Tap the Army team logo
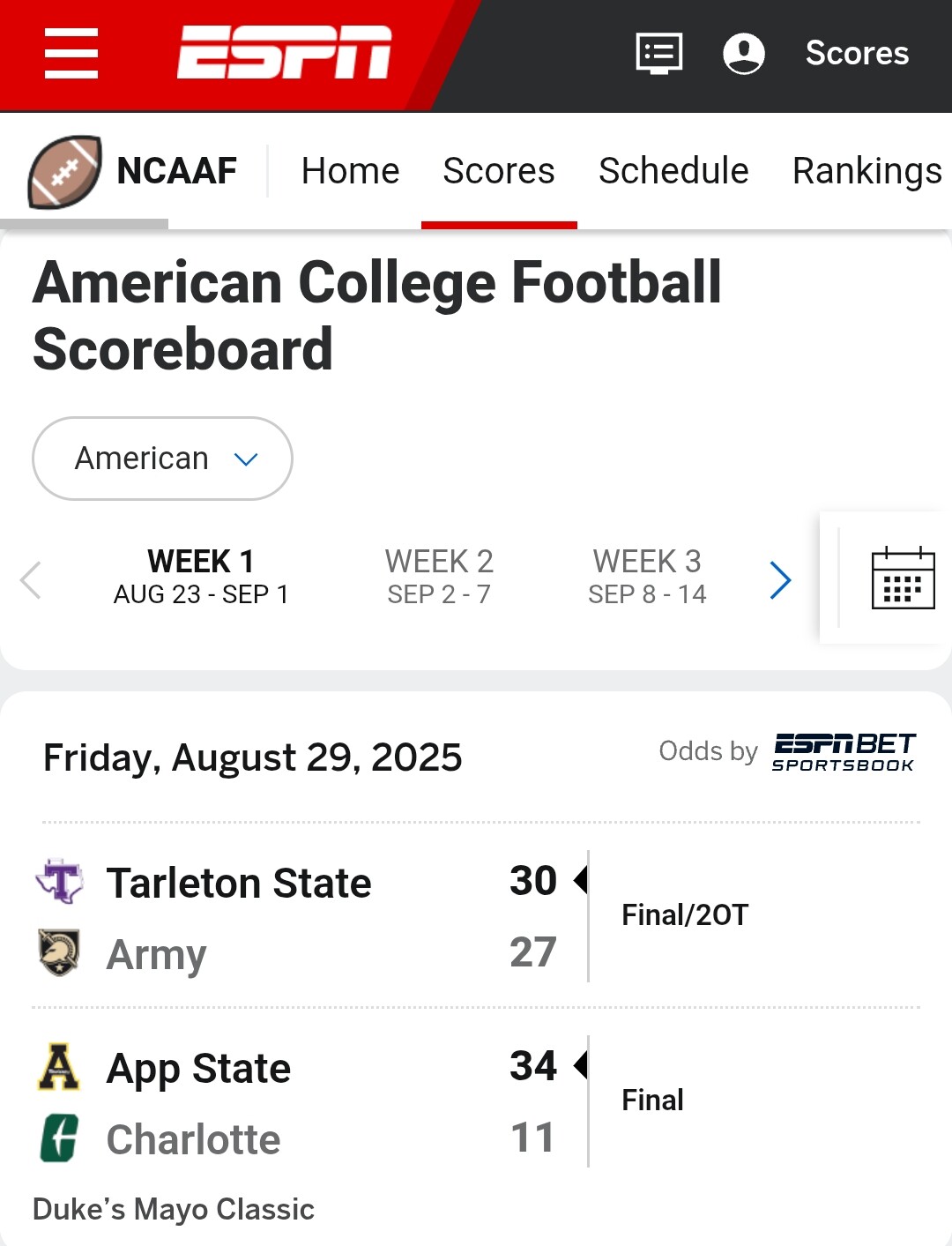Screen dimensions: 952x1246 (59, 952)
